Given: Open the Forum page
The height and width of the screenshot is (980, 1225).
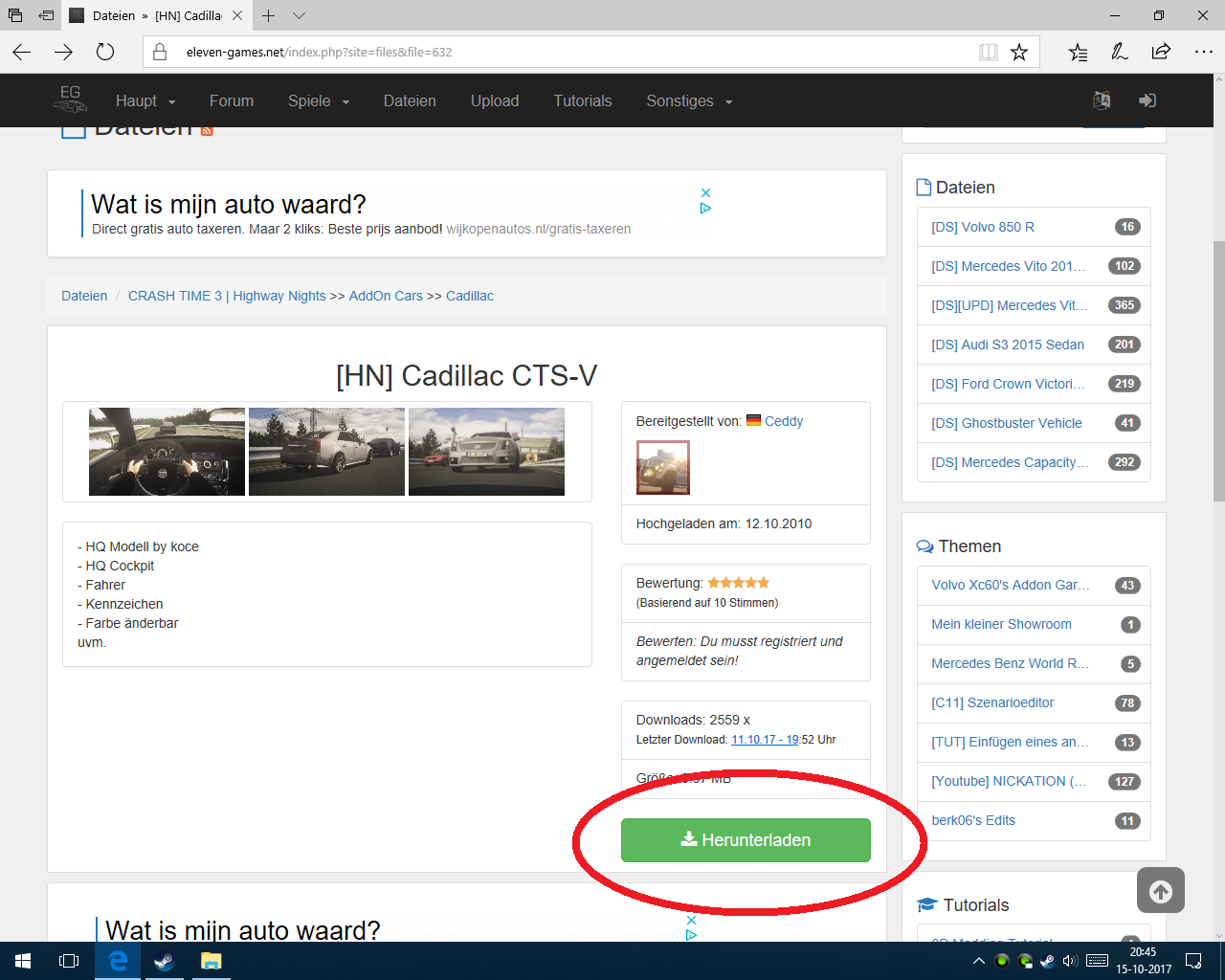Looking at the screenshot, I should coord(232,100).
